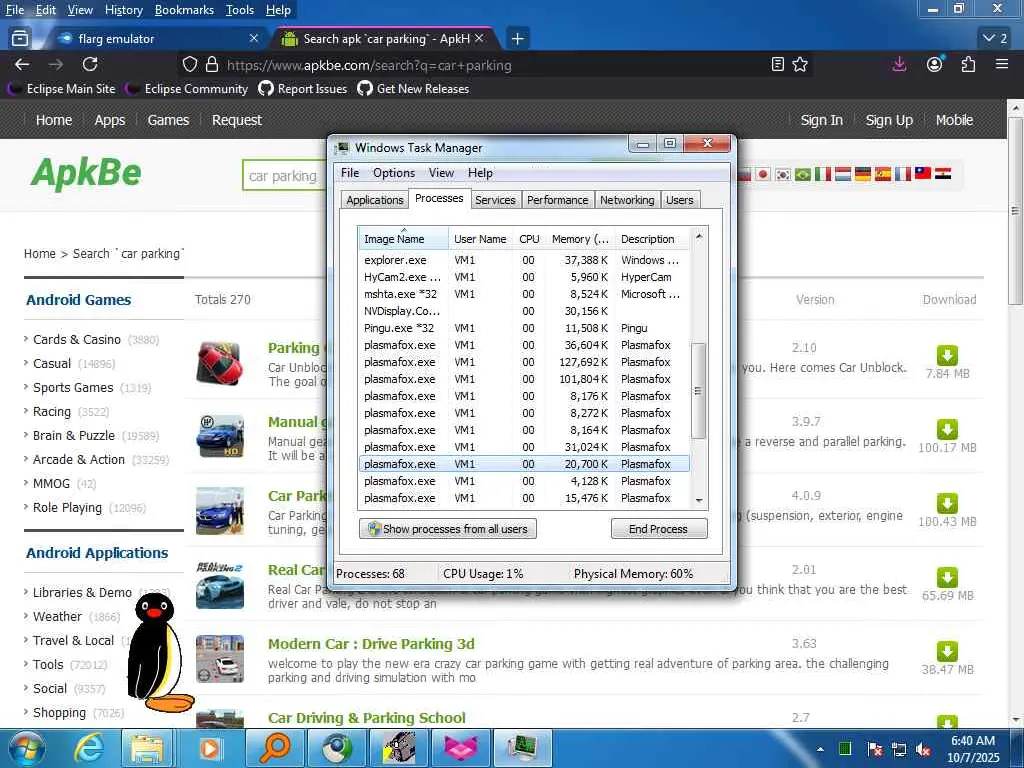Screen dimensions: 1024x768
Task: Open the account profile icon in toolbar
Action: pos(935,64)
